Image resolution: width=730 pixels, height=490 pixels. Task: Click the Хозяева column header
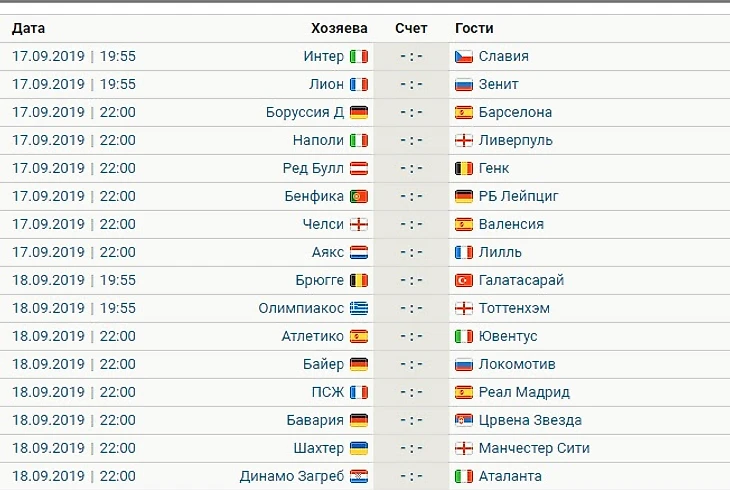click(x=339, y=29)
